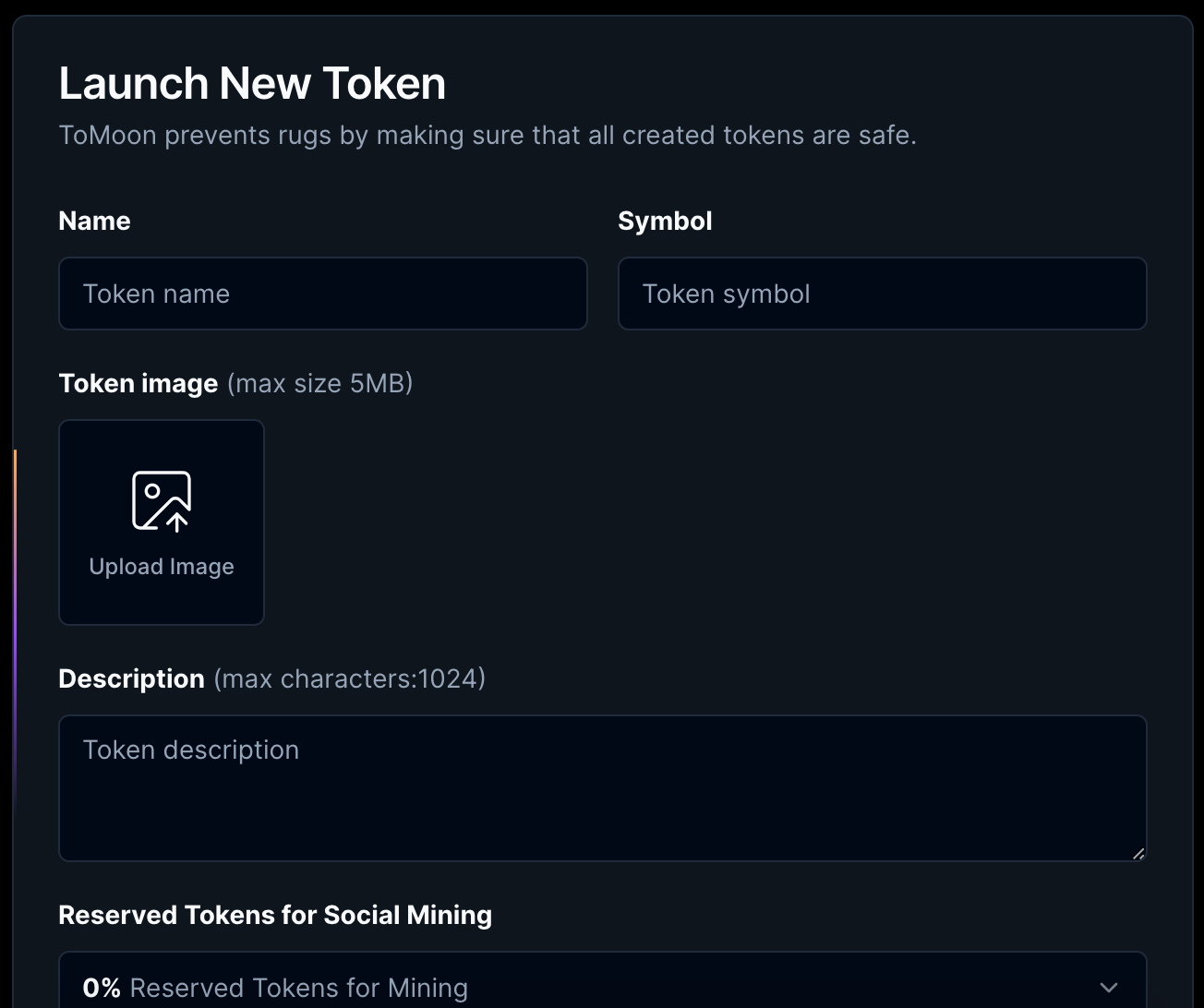Image resolution: width=1204 pixels, height=1008 pixels.
Task: Click the 'Name' field label
Action: tap(94, 222)
